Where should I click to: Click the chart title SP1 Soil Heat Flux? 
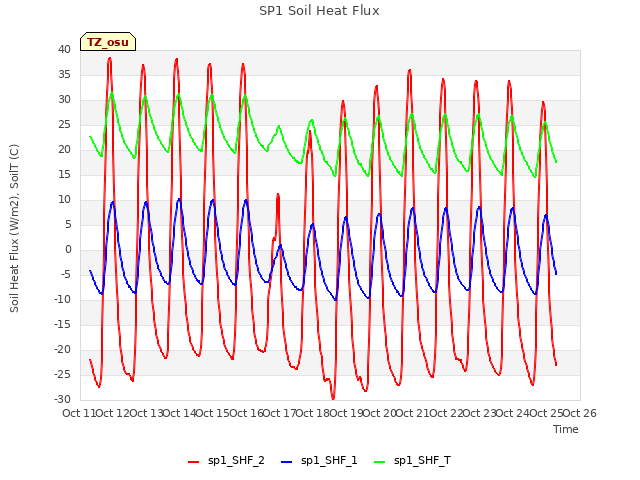tap(319, 11)
